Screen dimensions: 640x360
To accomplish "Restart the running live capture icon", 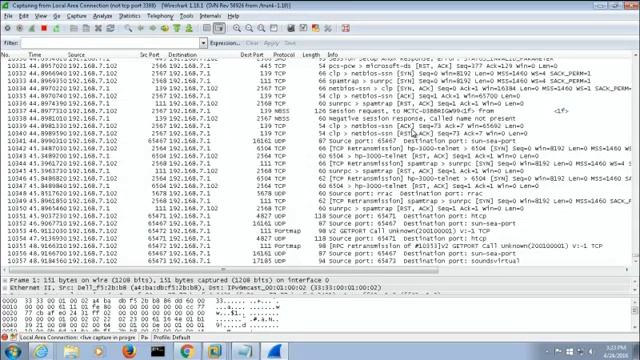I will click(x=56, y=28).
